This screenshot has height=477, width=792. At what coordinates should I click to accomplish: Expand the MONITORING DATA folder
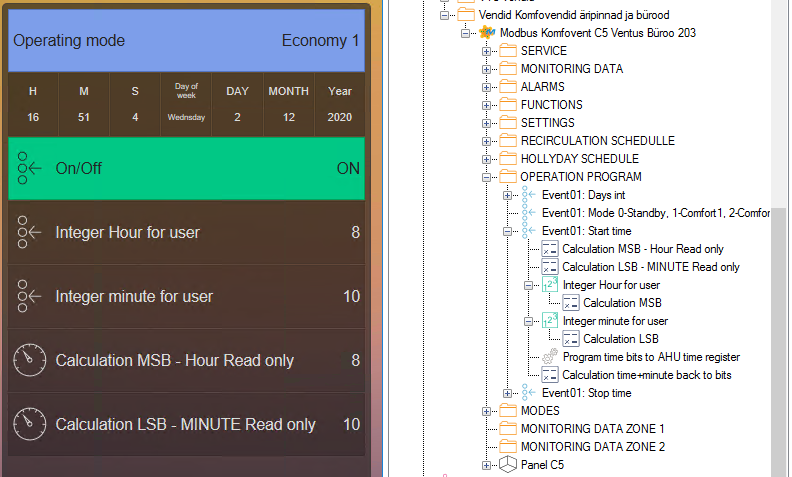(x=487, y=69)
